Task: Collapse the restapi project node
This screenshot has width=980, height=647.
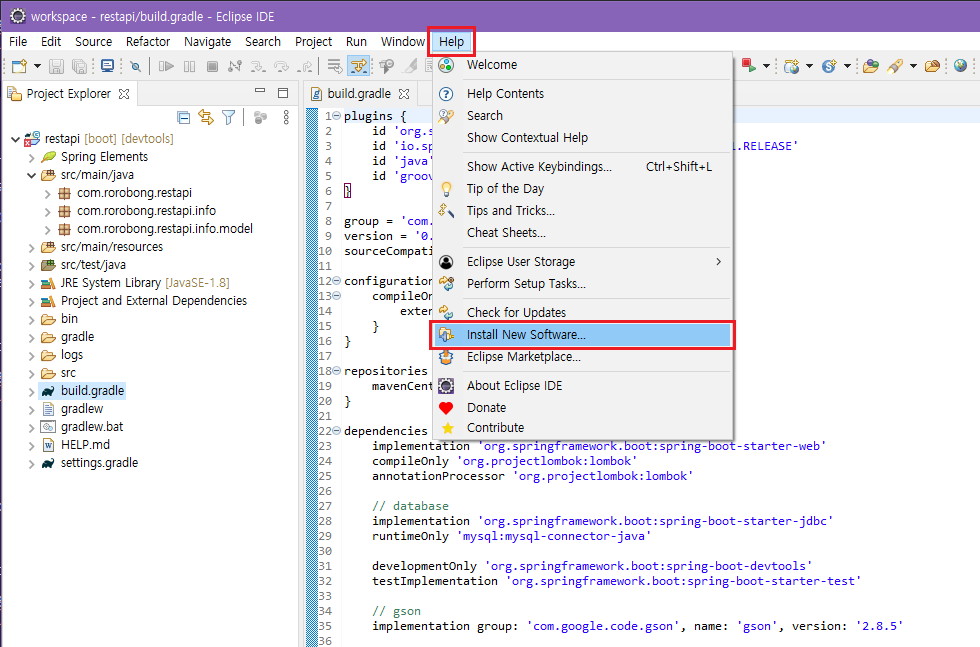Action: 16,139
